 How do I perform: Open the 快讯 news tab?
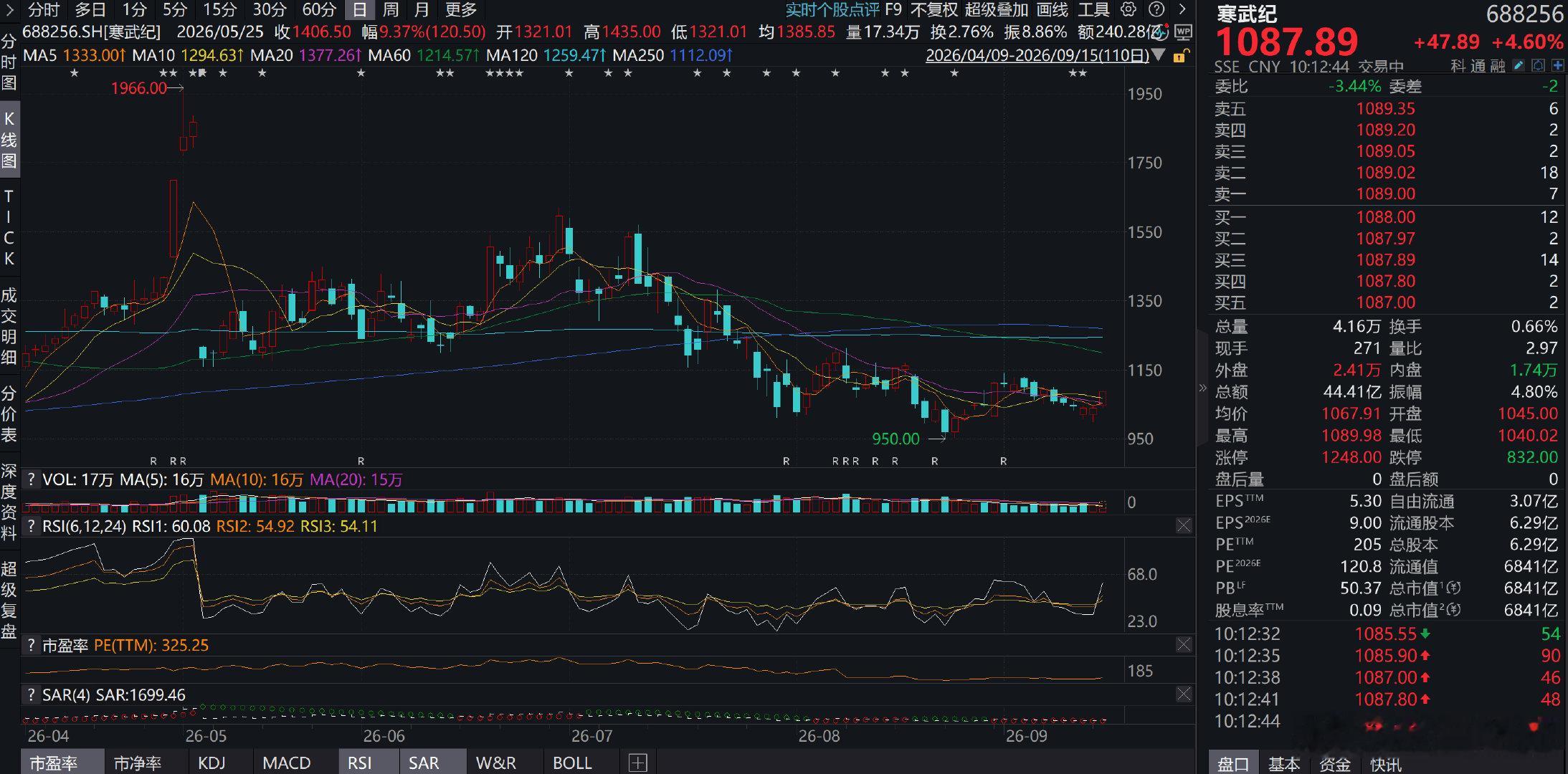[1386, 764]
